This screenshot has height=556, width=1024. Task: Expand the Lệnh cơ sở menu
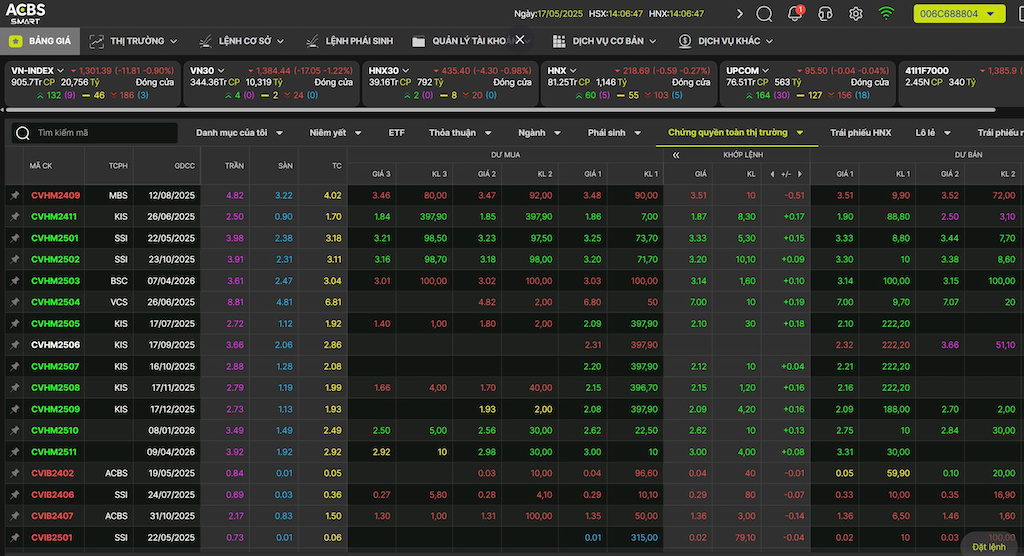coord(242,41)
